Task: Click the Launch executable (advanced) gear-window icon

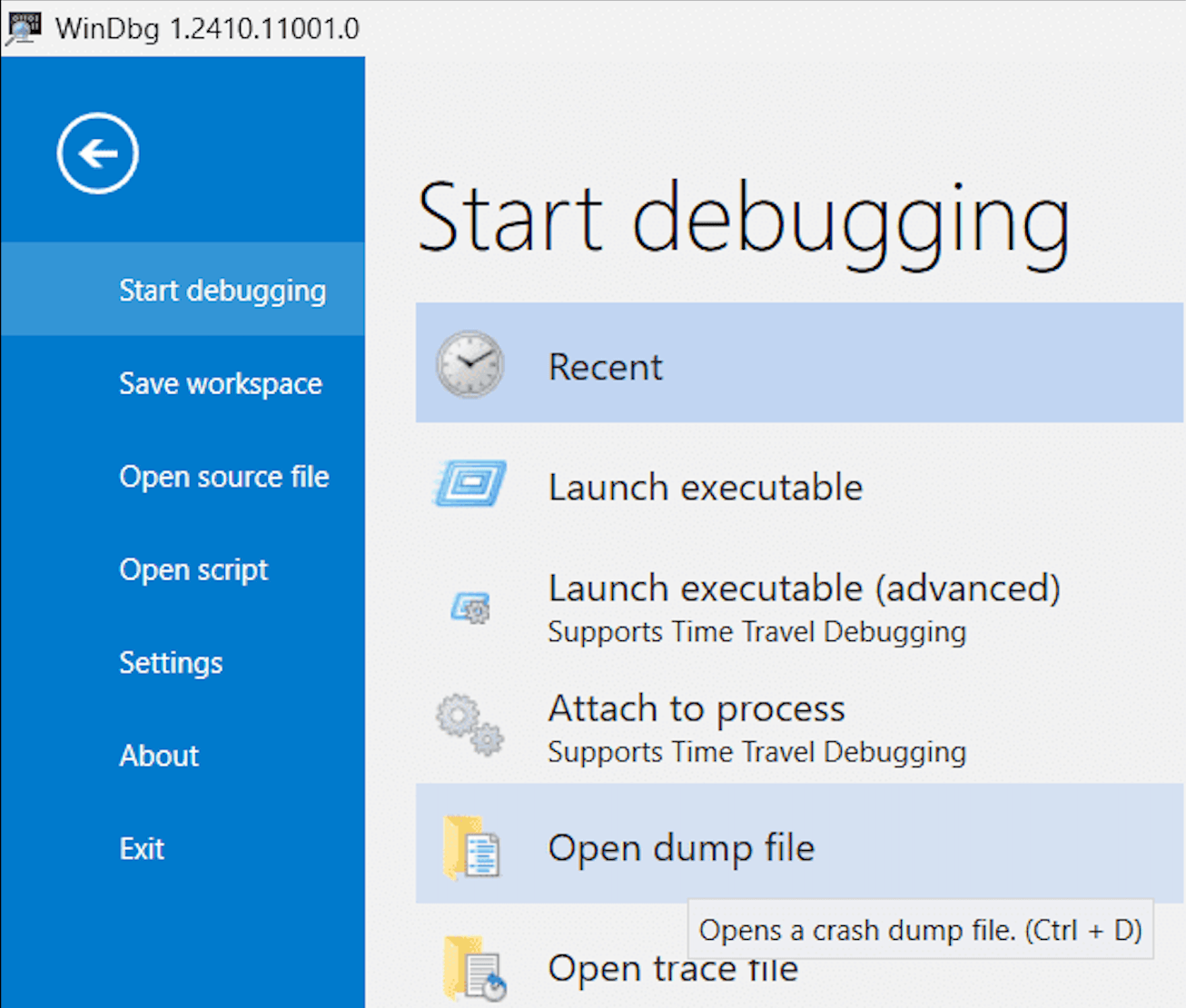Action: 470,607
